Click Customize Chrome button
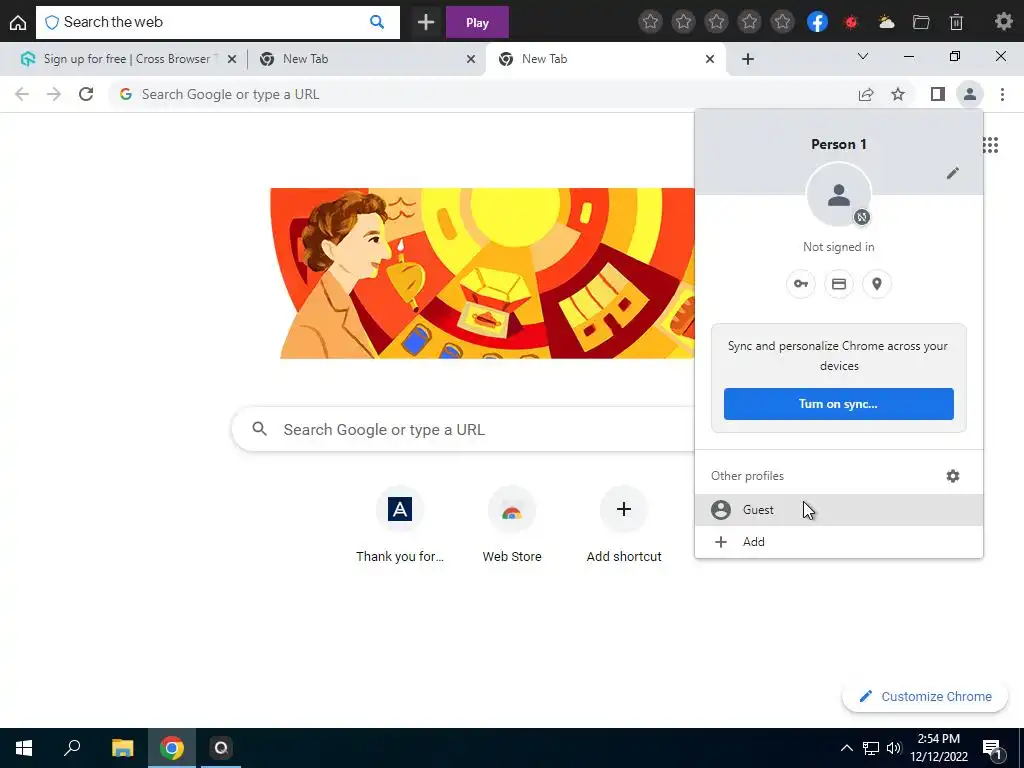 point(925,697)
